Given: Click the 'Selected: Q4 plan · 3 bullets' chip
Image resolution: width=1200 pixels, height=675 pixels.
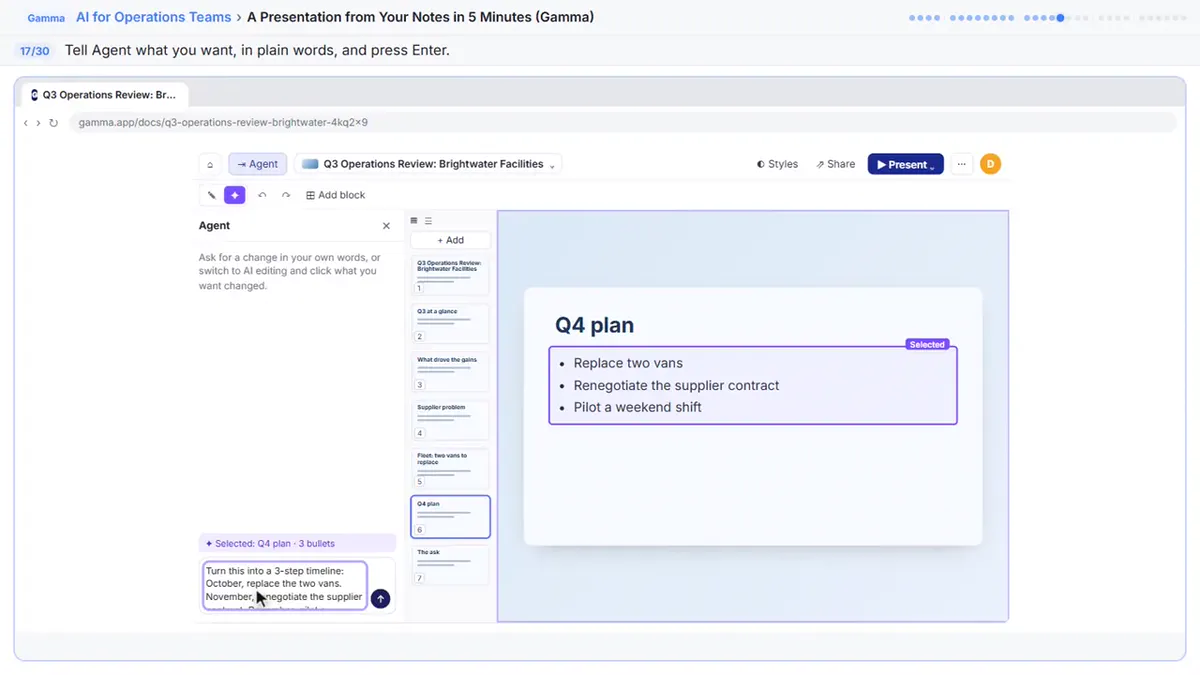Looking at the screenshot, I should coord(297,544).
